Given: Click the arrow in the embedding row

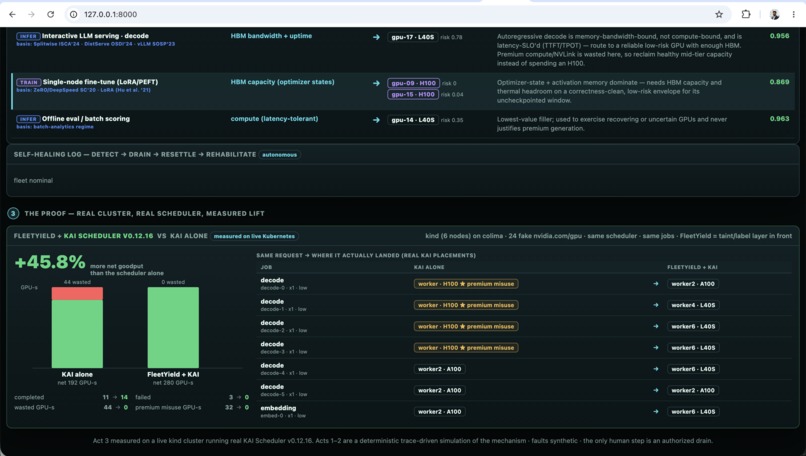Looking at the screenshot, I should tap(655, 412).
